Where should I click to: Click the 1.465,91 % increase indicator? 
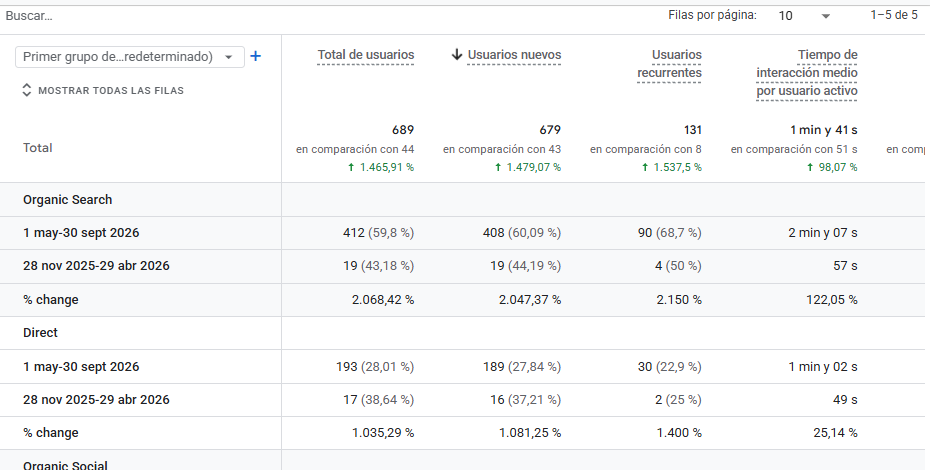[381, 167]
